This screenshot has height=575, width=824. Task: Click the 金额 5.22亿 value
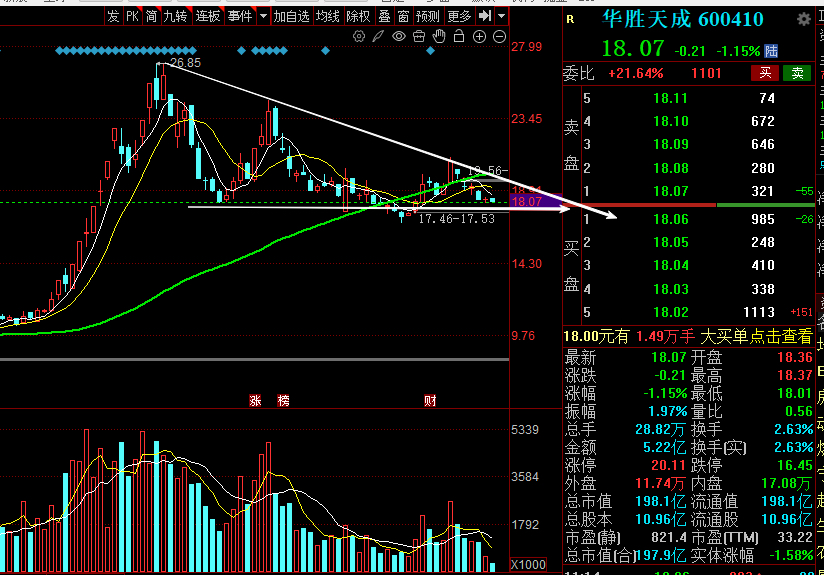click(664, 447)
